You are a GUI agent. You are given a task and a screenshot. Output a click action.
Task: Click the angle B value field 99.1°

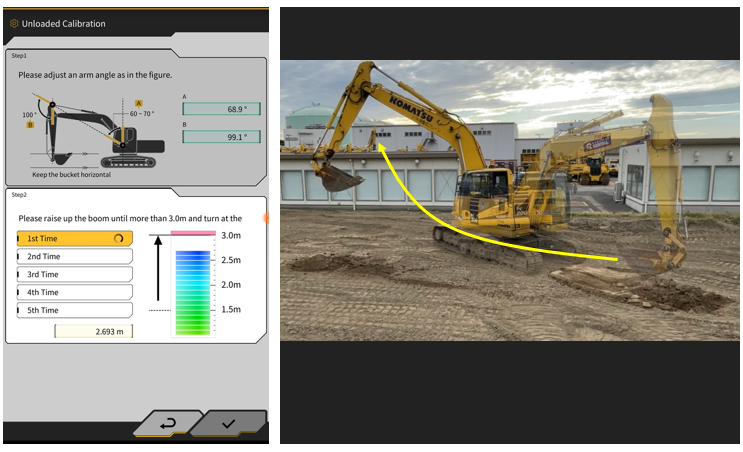point(221,137)
